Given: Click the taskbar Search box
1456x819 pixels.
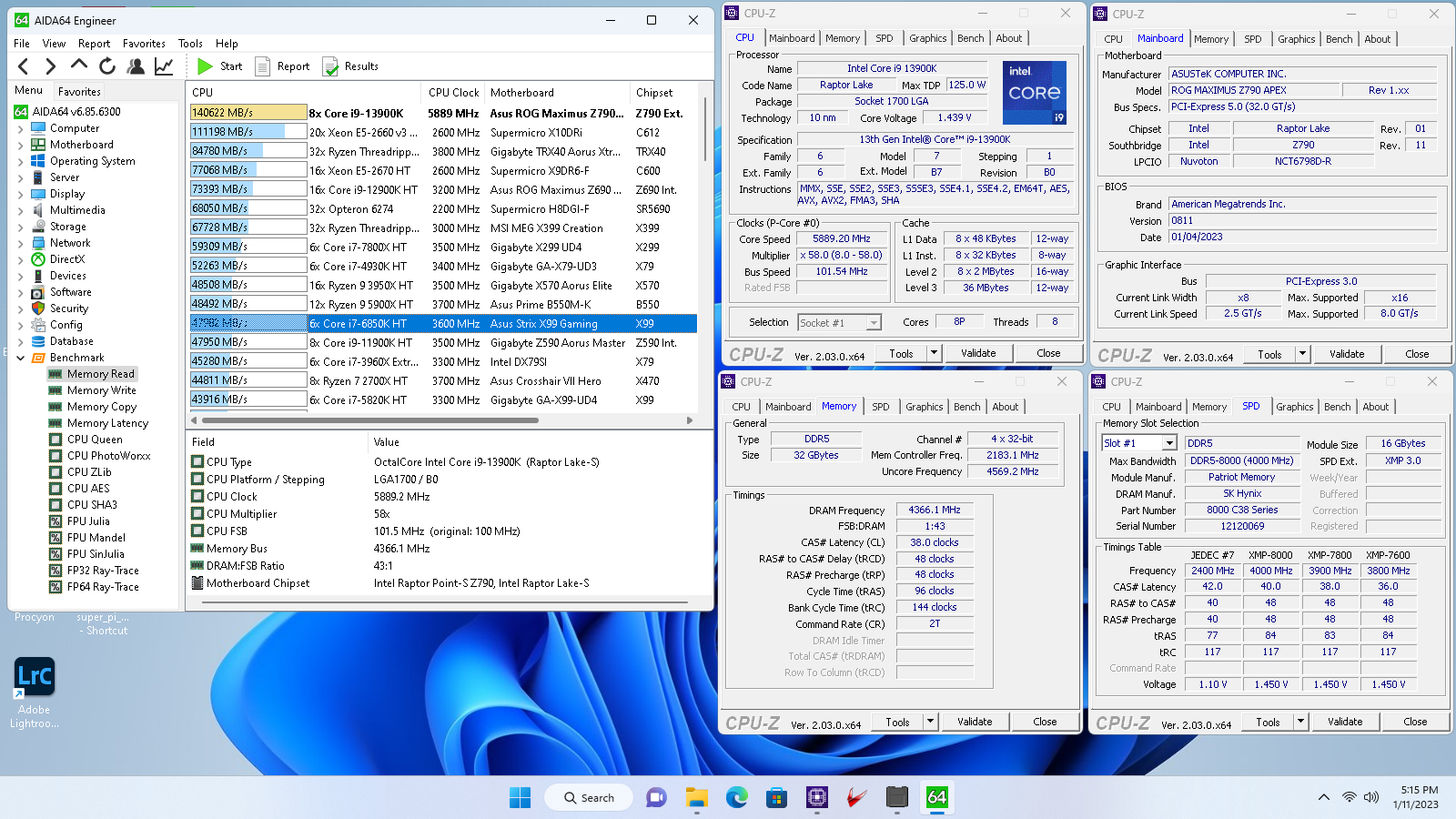Looking at the screenshot, I should 589,798.
